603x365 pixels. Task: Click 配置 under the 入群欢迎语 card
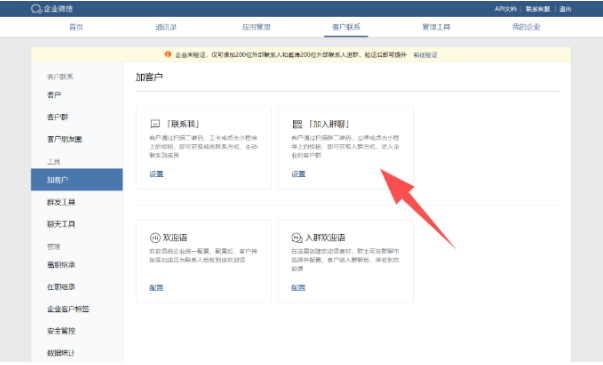[298, 287]
